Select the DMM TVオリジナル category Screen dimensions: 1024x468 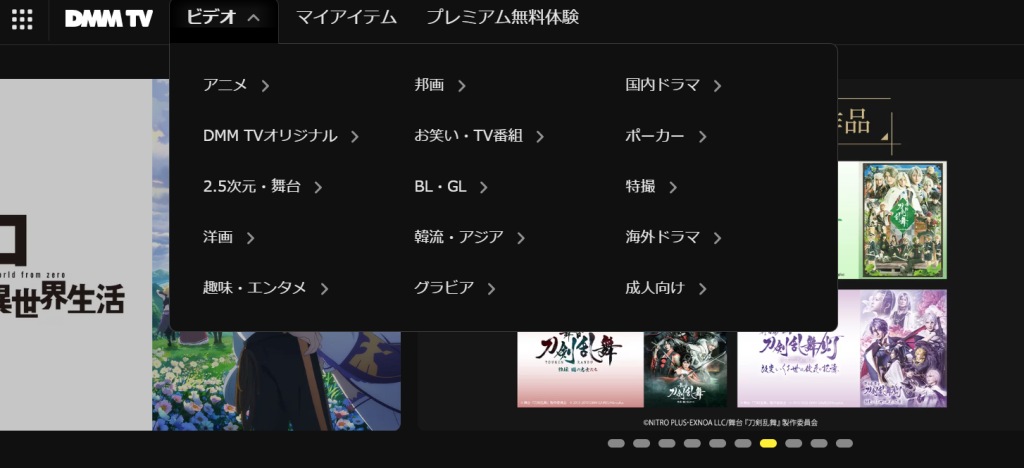(270, 136)
